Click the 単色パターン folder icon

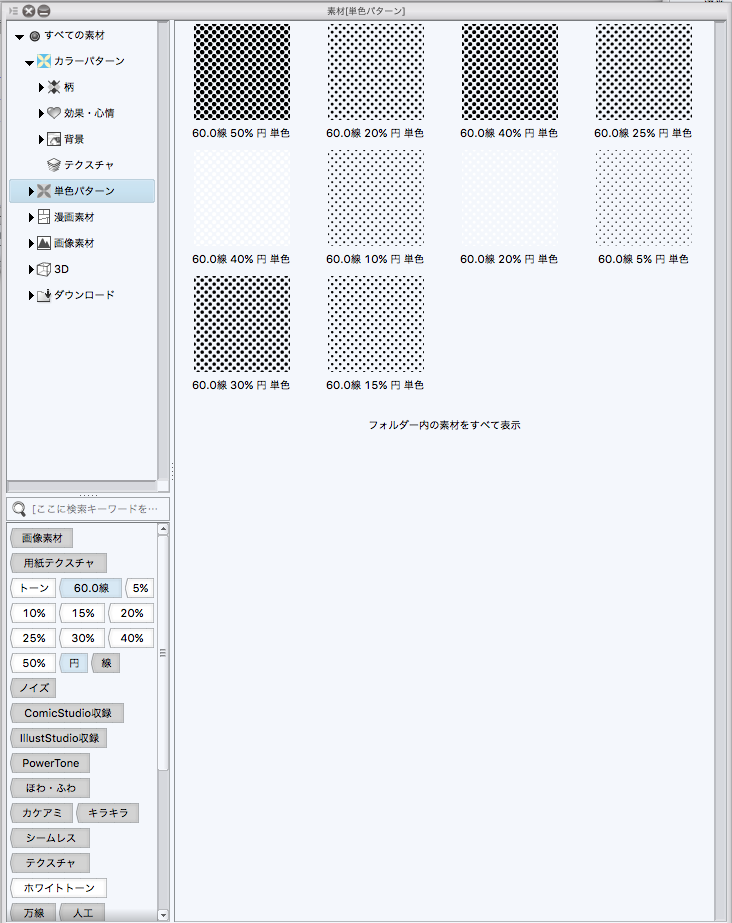coord(44,191)
